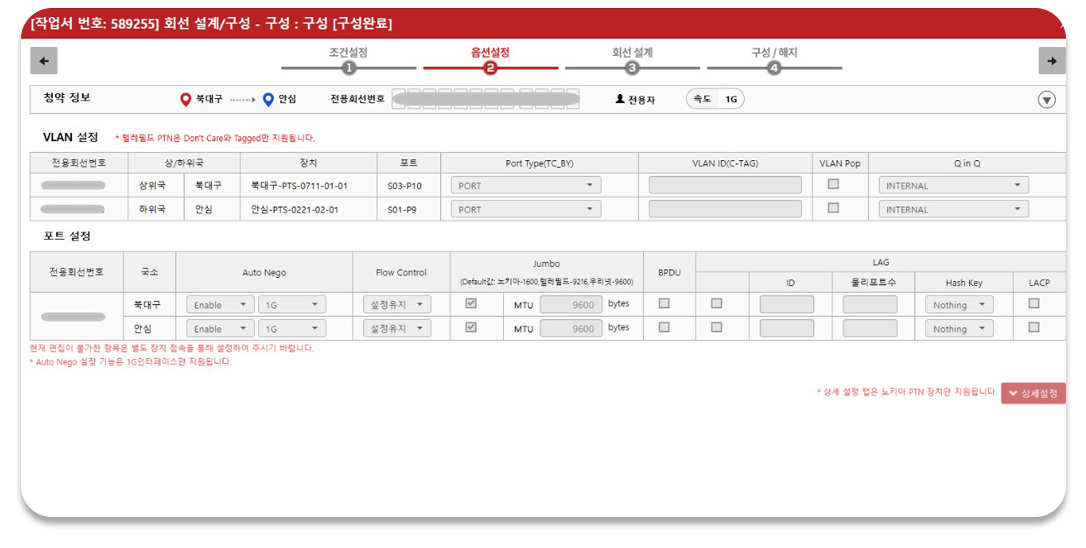Toggle BPDU checkbox for 북대구
Image resolution: width=1086 pixels, height=548 pixels.
(664, 303)
